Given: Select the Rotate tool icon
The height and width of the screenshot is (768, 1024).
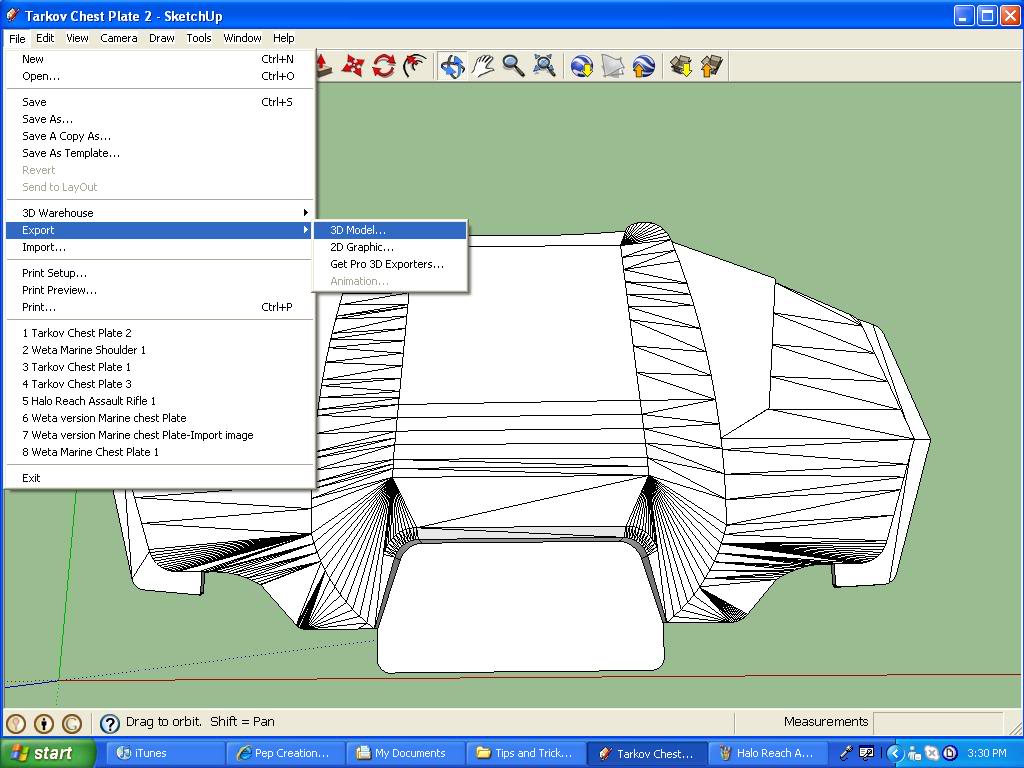Looking at the screenshot, I should (x=384, y=65).
